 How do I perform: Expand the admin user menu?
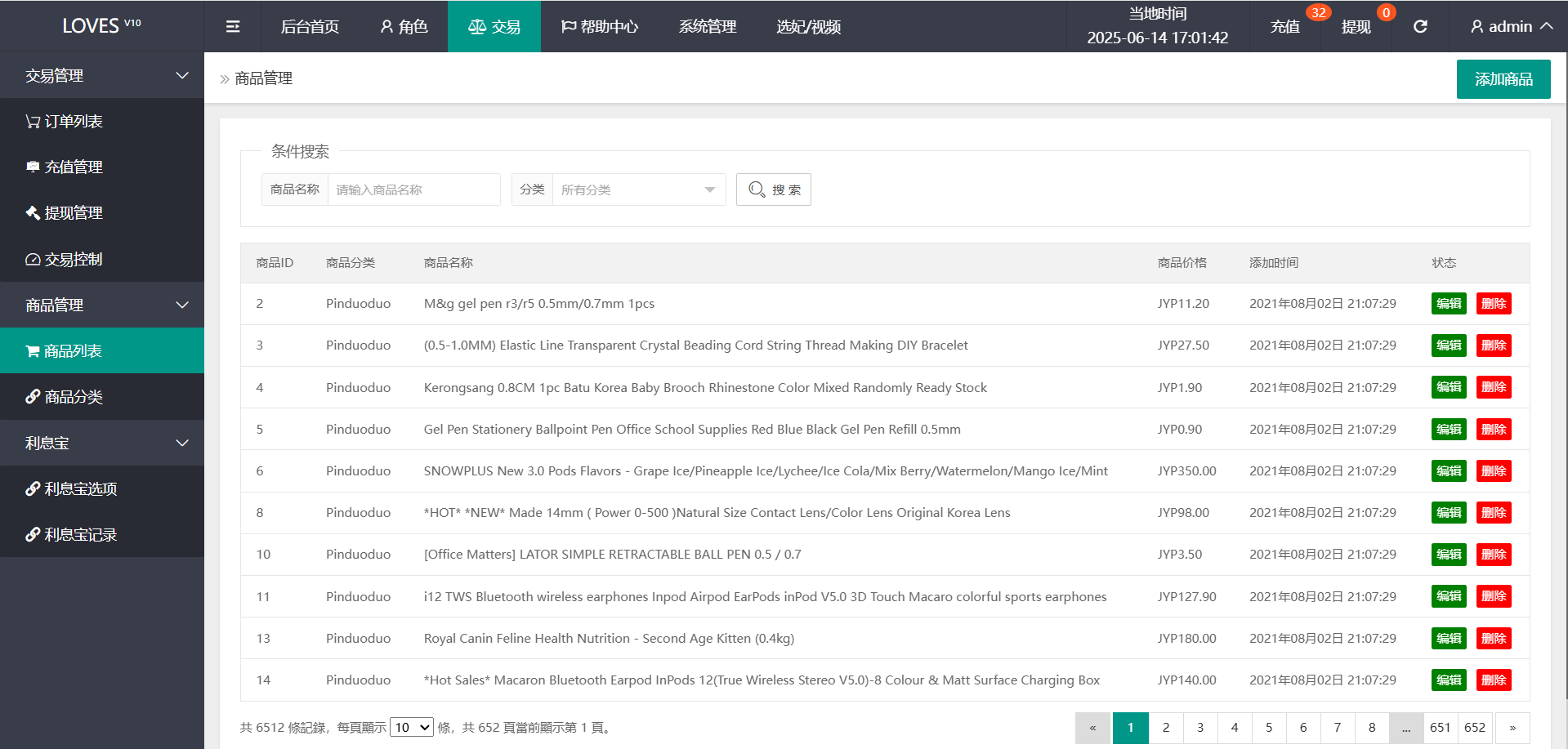pos(1511,27)
